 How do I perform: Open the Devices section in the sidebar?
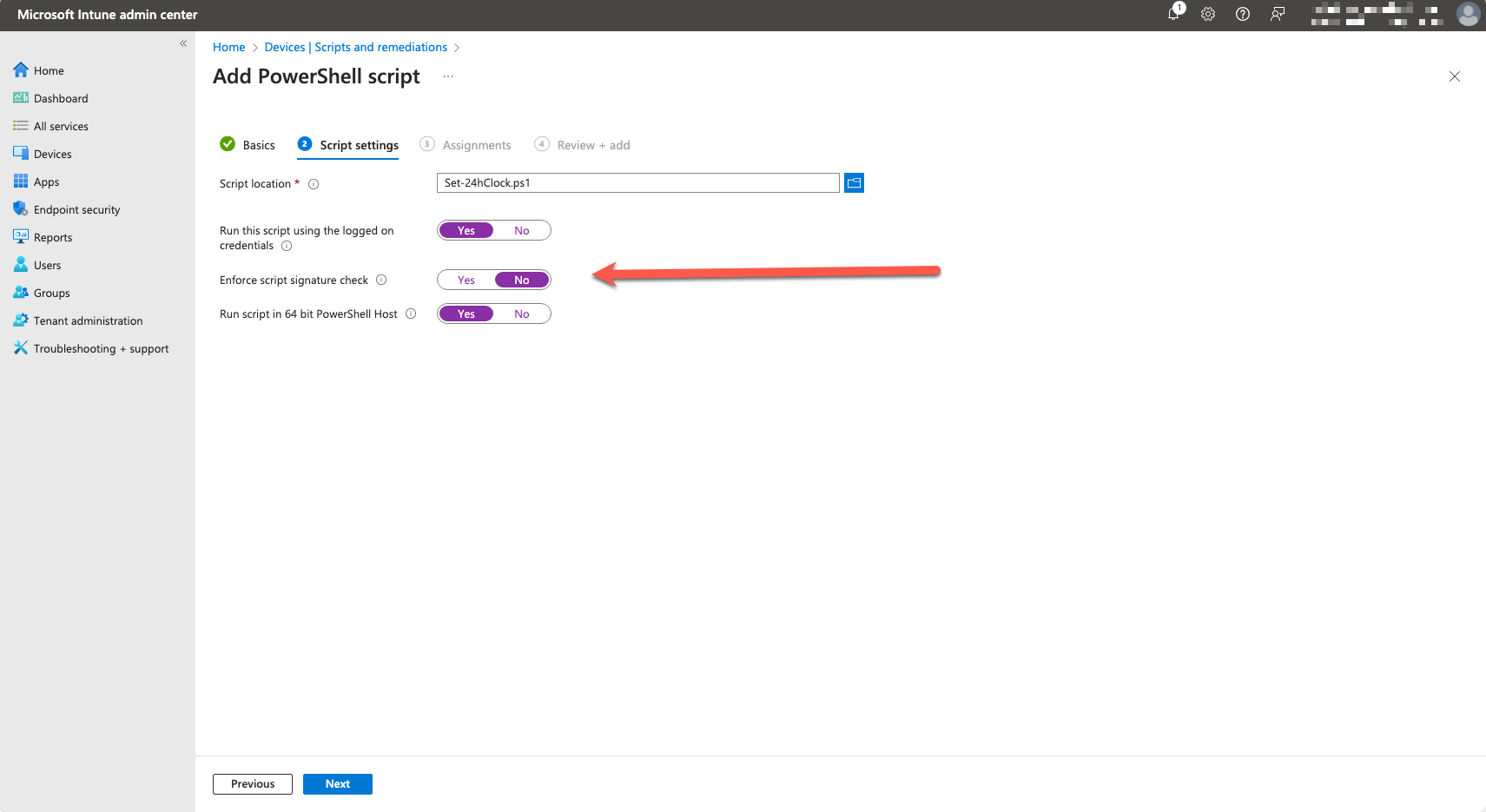coord(52,153)
